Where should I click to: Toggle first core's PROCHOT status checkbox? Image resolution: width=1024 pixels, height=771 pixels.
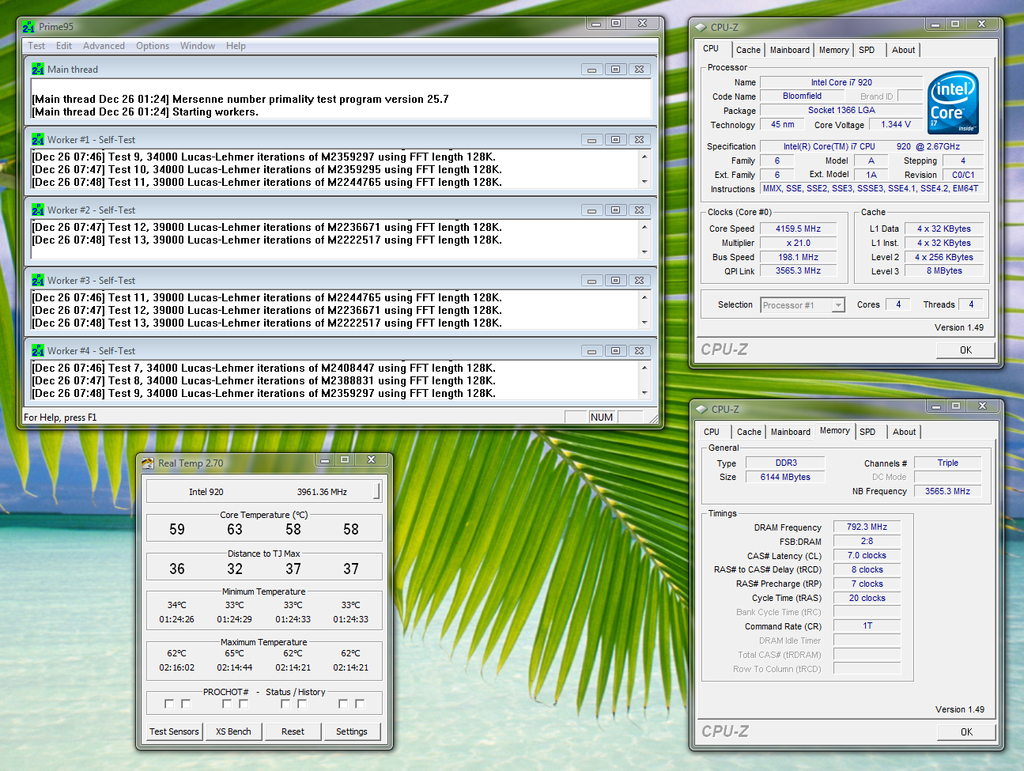click(x=169, y=704)
